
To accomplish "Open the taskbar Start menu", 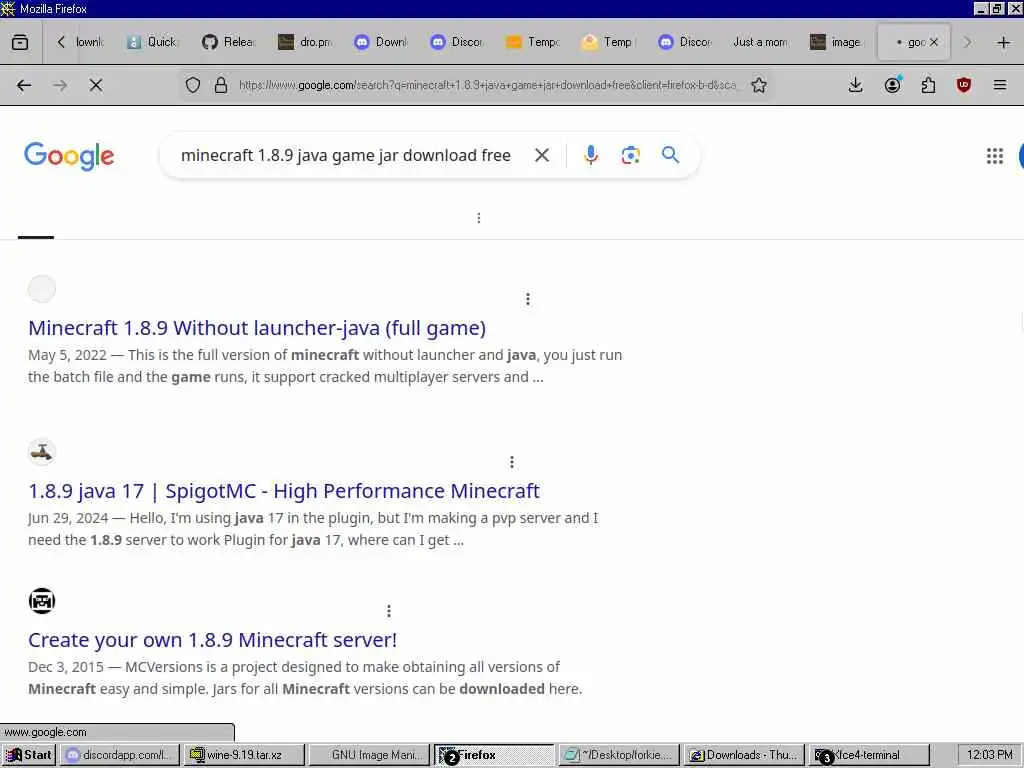I will [x=29, y=755].
